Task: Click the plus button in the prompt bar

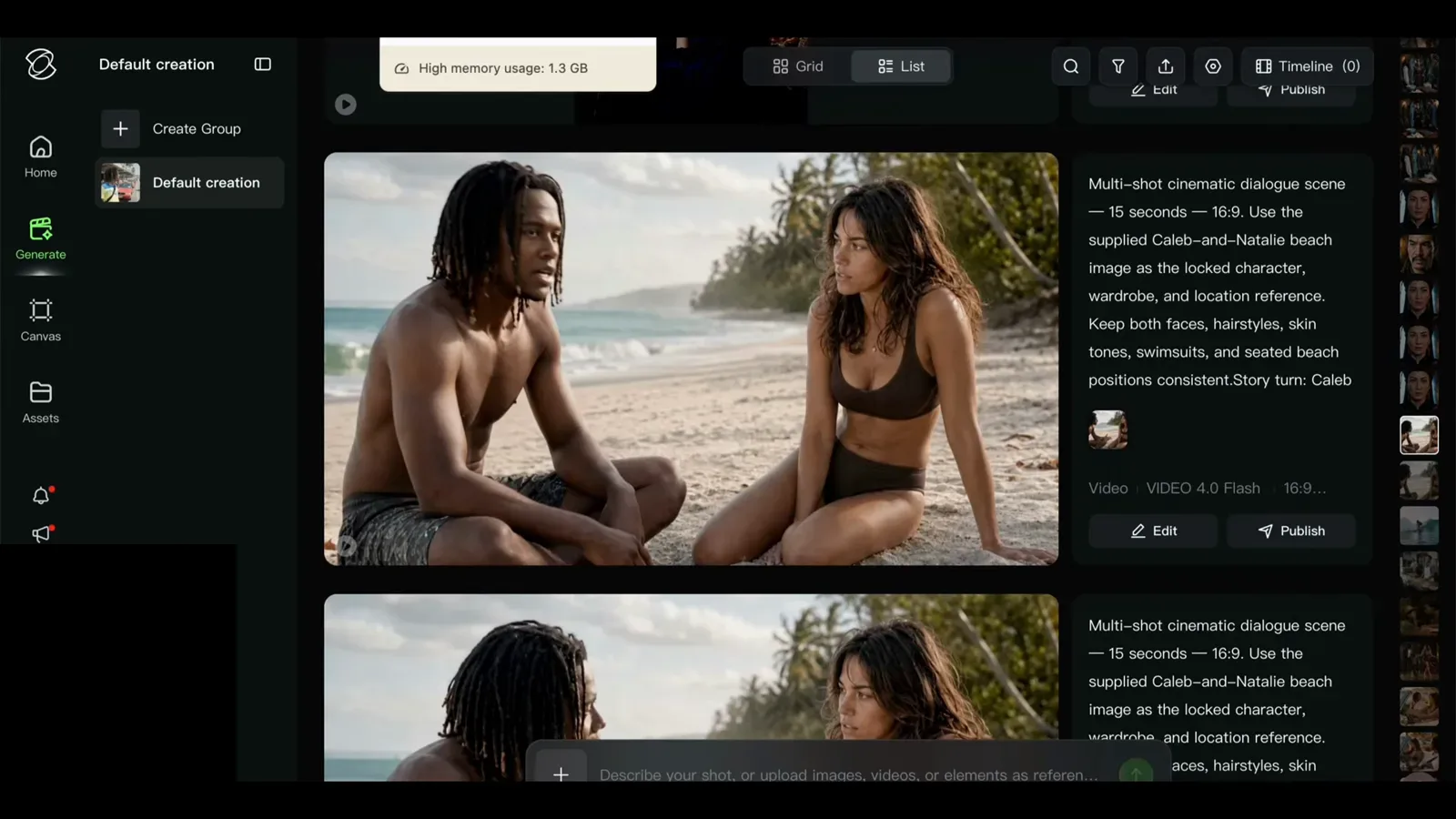Action: pos(561,773)
